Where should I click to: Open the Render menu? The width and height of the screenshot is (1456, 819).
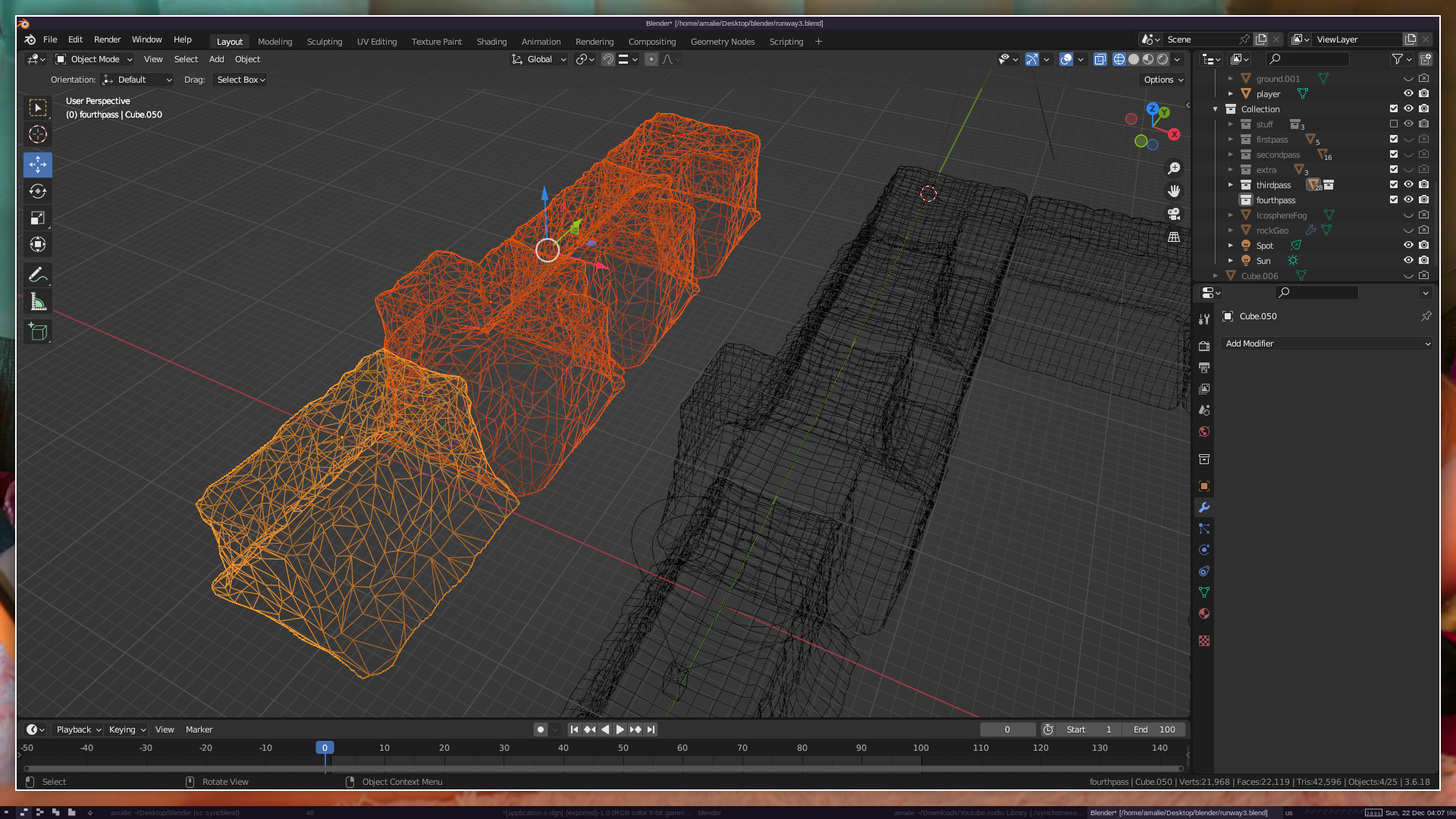(x=107, y=39)
